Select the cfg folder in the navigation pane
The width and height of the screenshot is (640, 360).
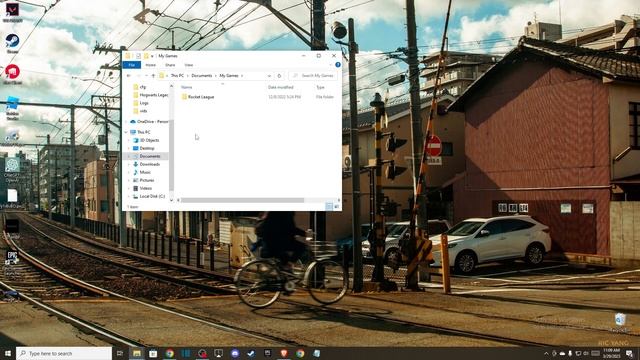(x=140, y=87)
